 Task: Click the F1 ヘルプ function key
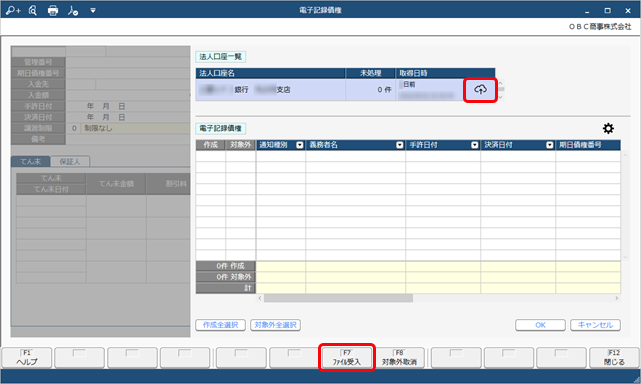27,357
